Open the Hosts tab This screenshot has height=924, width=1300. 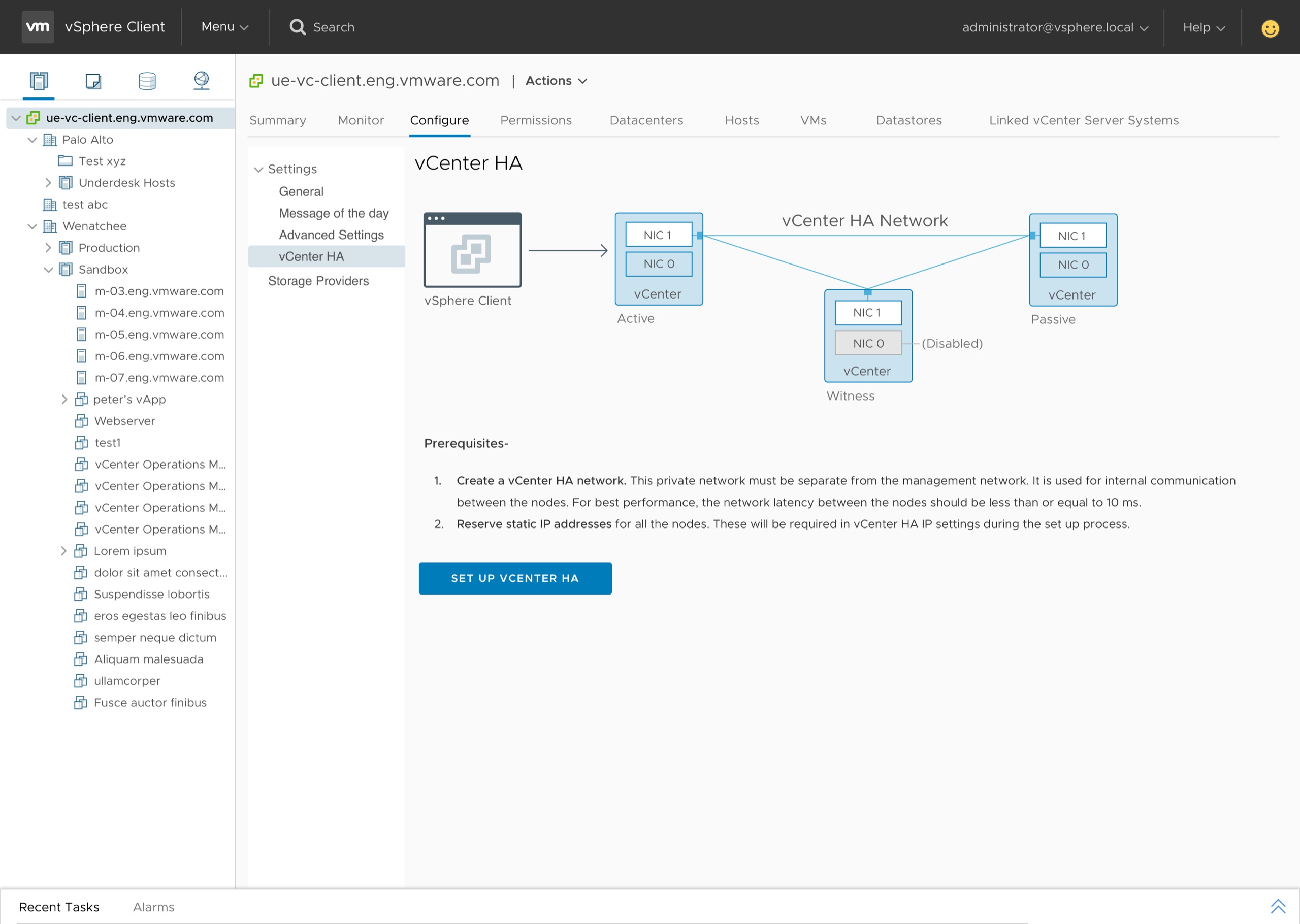point(742,121)
